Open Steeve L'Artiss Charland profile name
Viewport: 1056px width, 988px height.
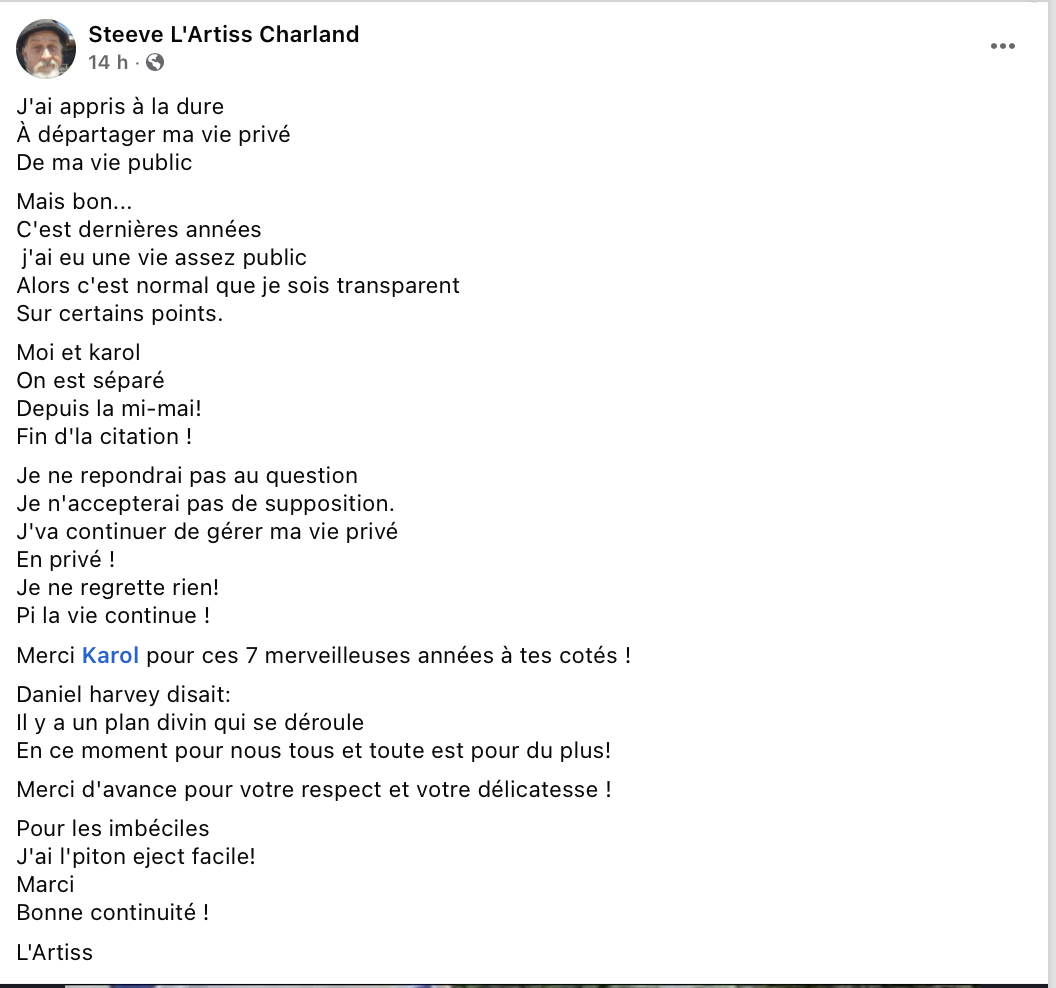(x=224, y=34)
